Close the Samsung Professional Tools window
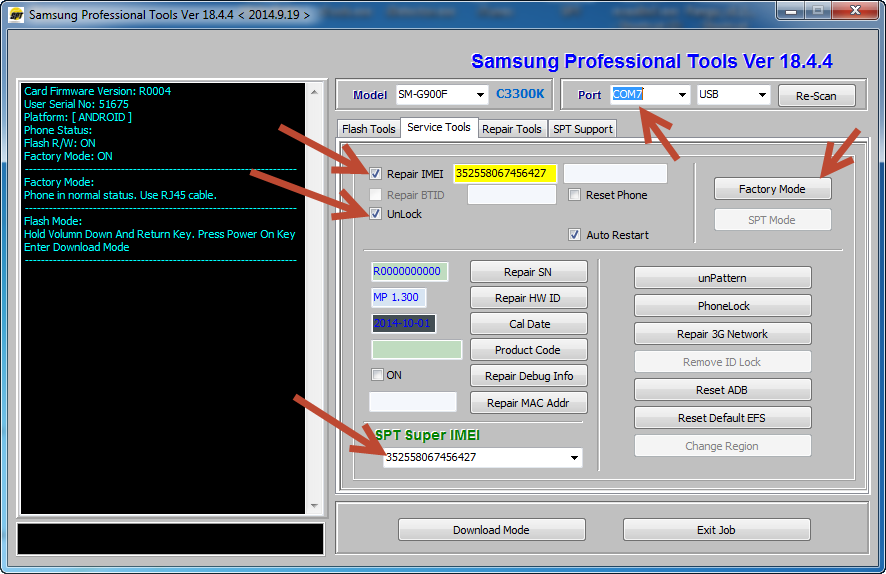886x574 pixels. [855, 11]
